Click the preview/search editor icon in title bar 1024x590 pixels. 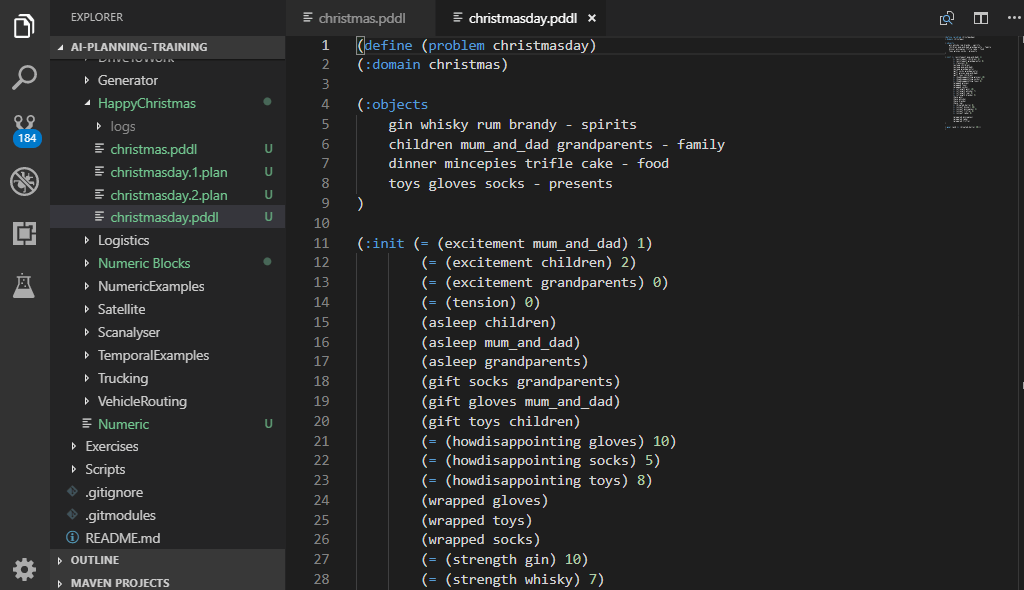coord(946,18)
